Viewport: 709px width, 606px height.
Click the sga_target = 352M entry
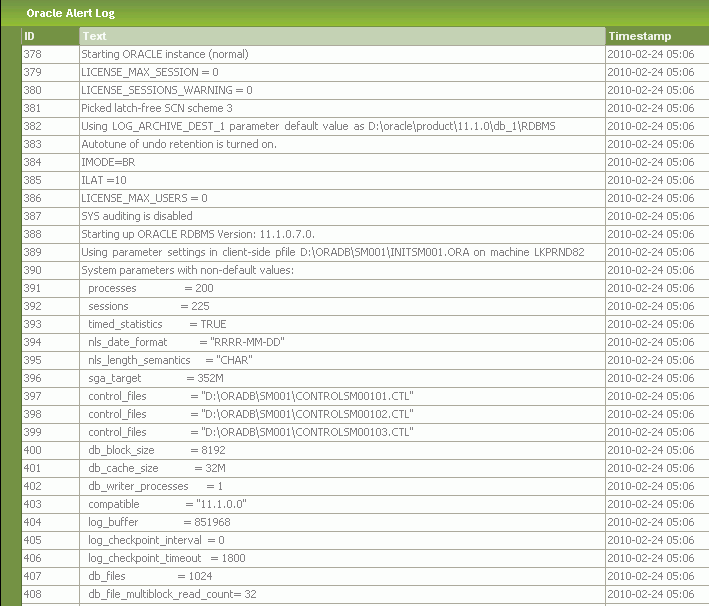[155, 378]
